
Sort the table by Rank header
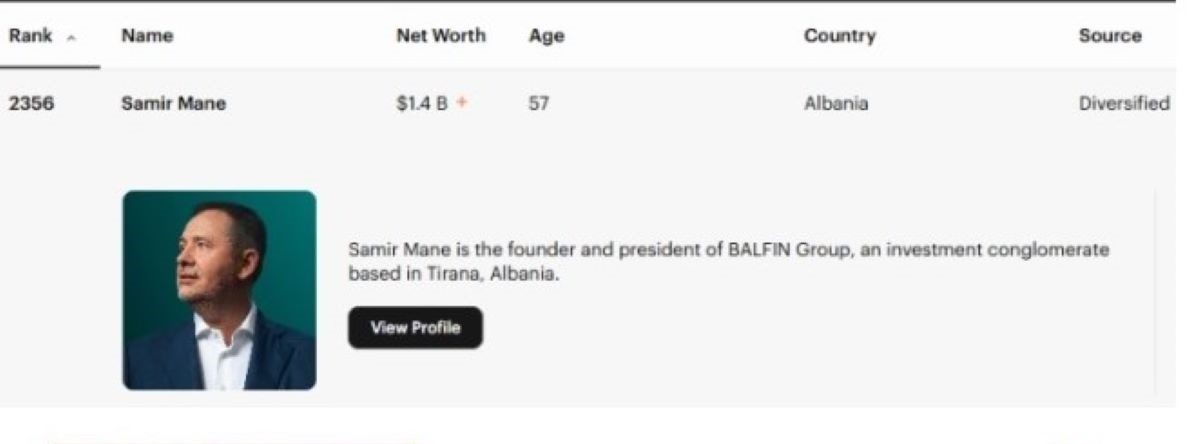[29, 36]
